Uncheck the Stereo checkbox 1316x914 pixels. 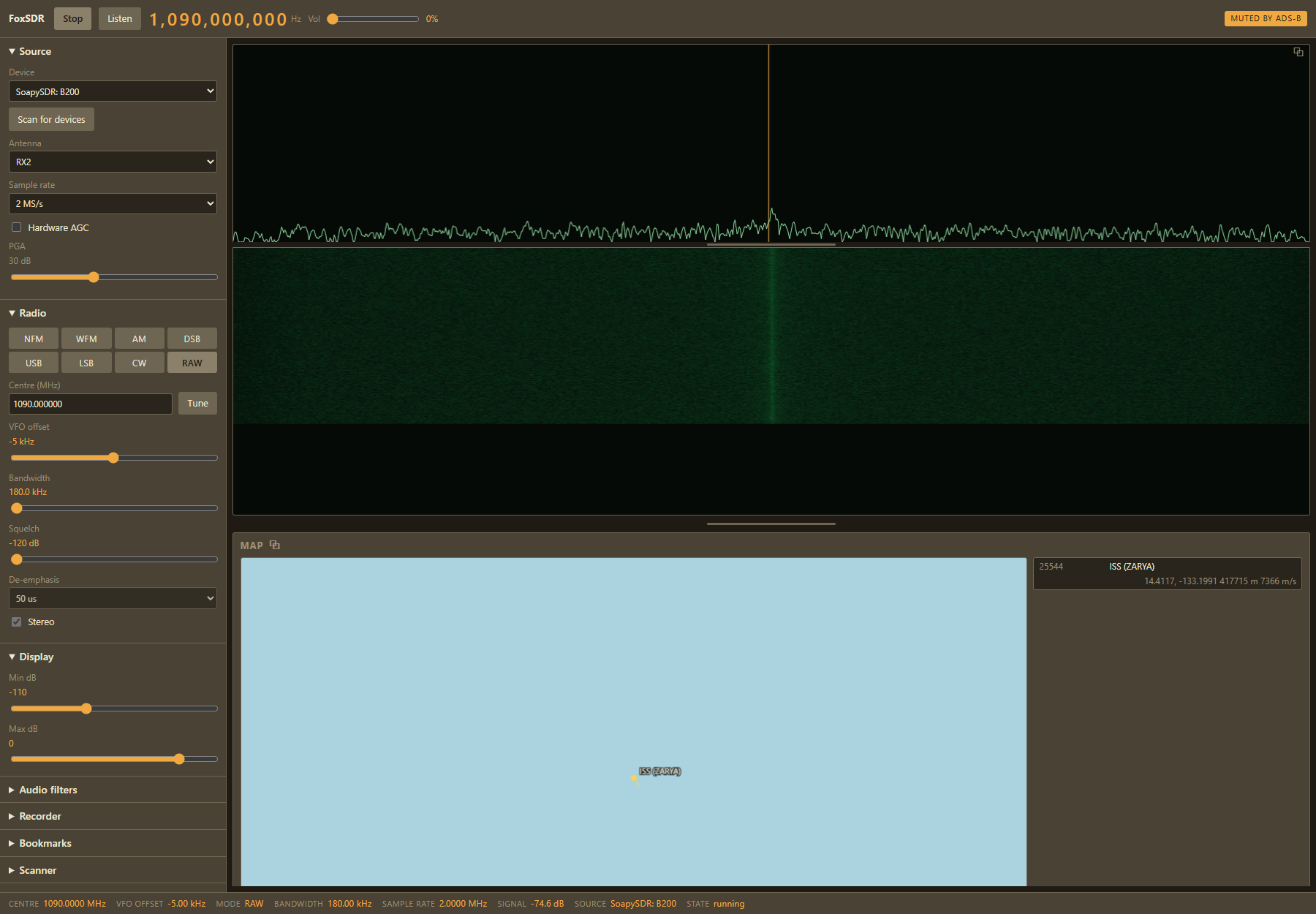tap(17, 622)
